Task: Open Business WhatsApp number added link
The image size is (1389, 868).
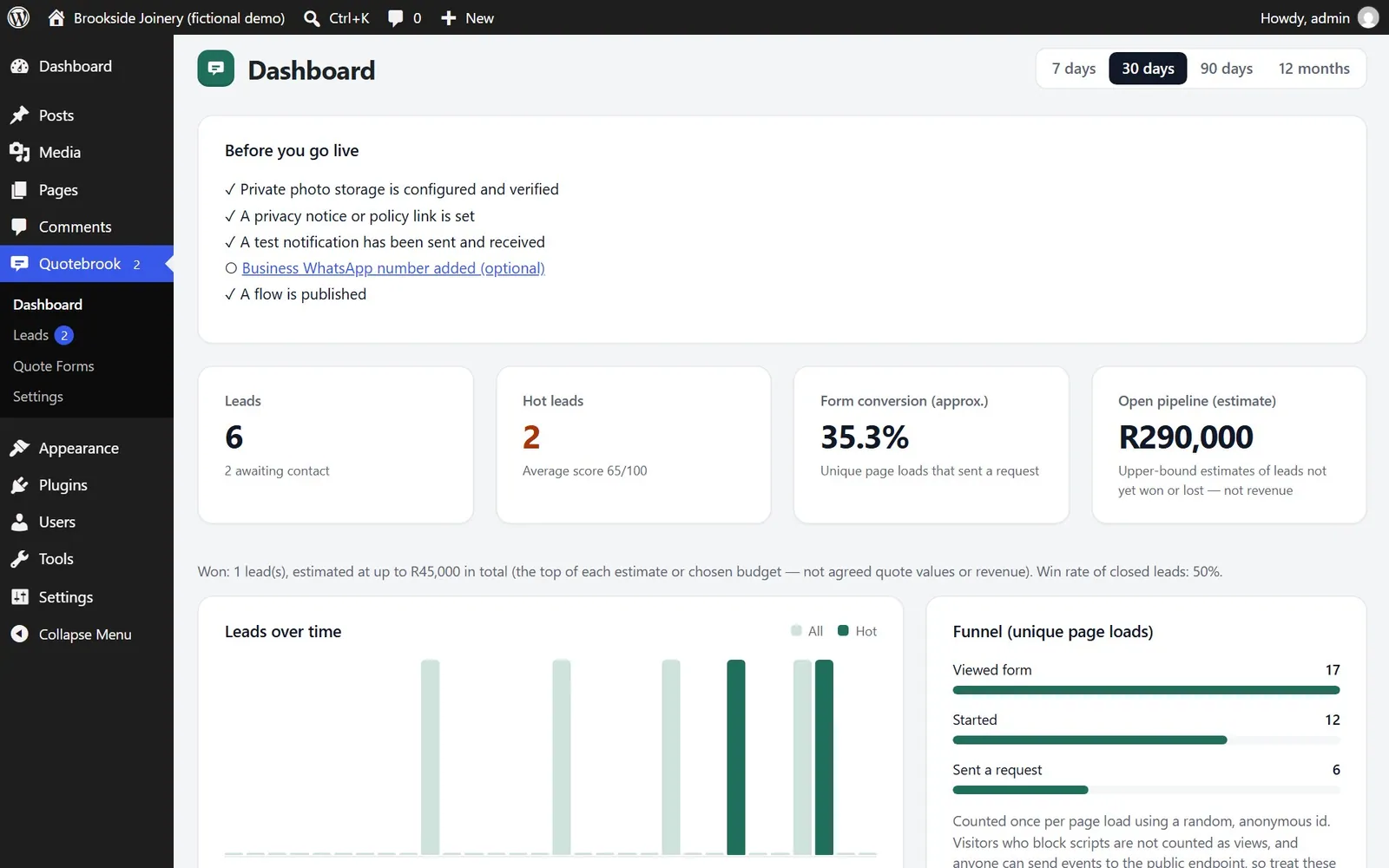Action: (x=393, y=268)
